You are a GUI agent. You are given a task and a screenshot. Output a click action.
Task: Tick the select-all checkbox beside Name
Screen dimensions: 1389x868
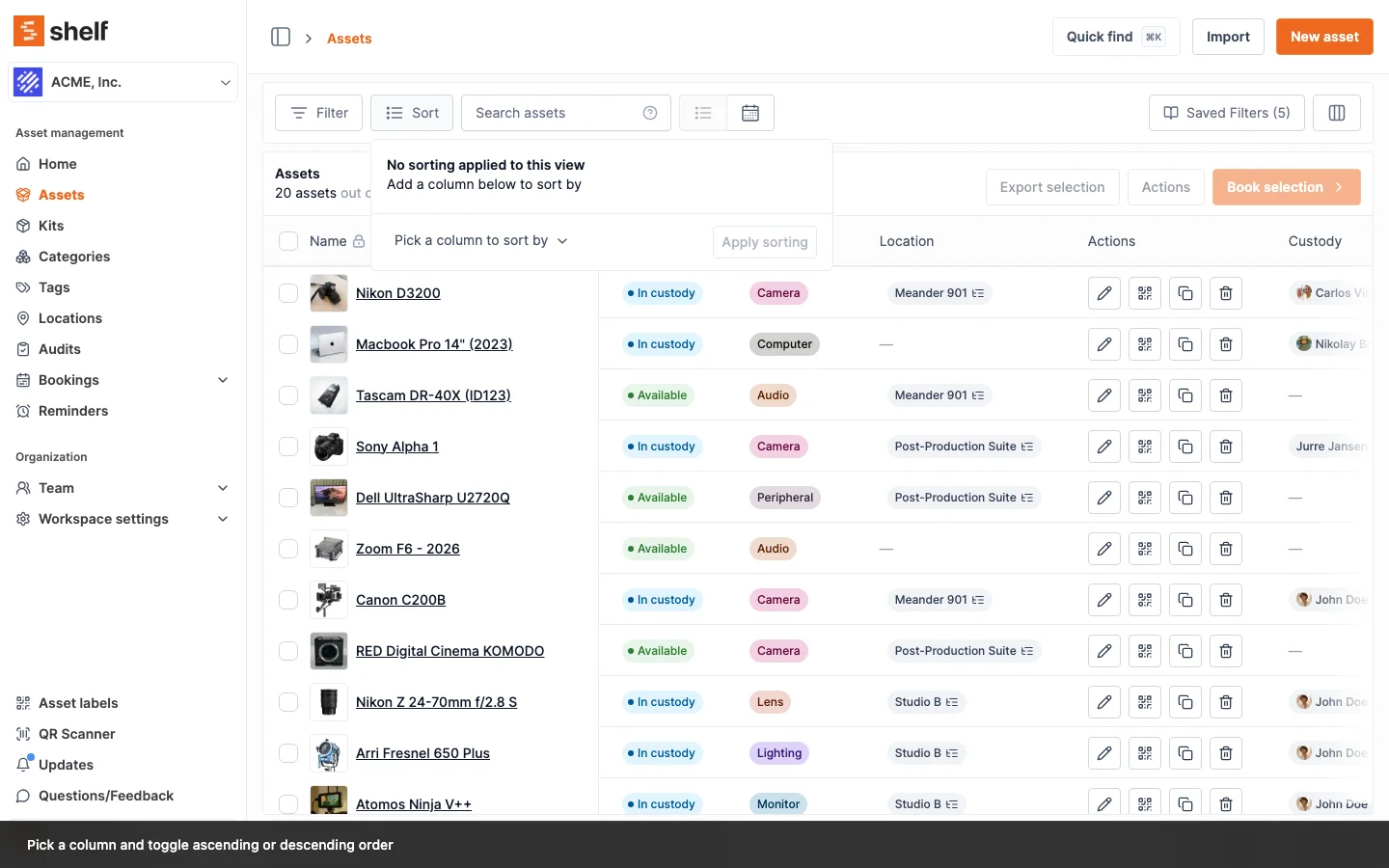coord(288,241)
